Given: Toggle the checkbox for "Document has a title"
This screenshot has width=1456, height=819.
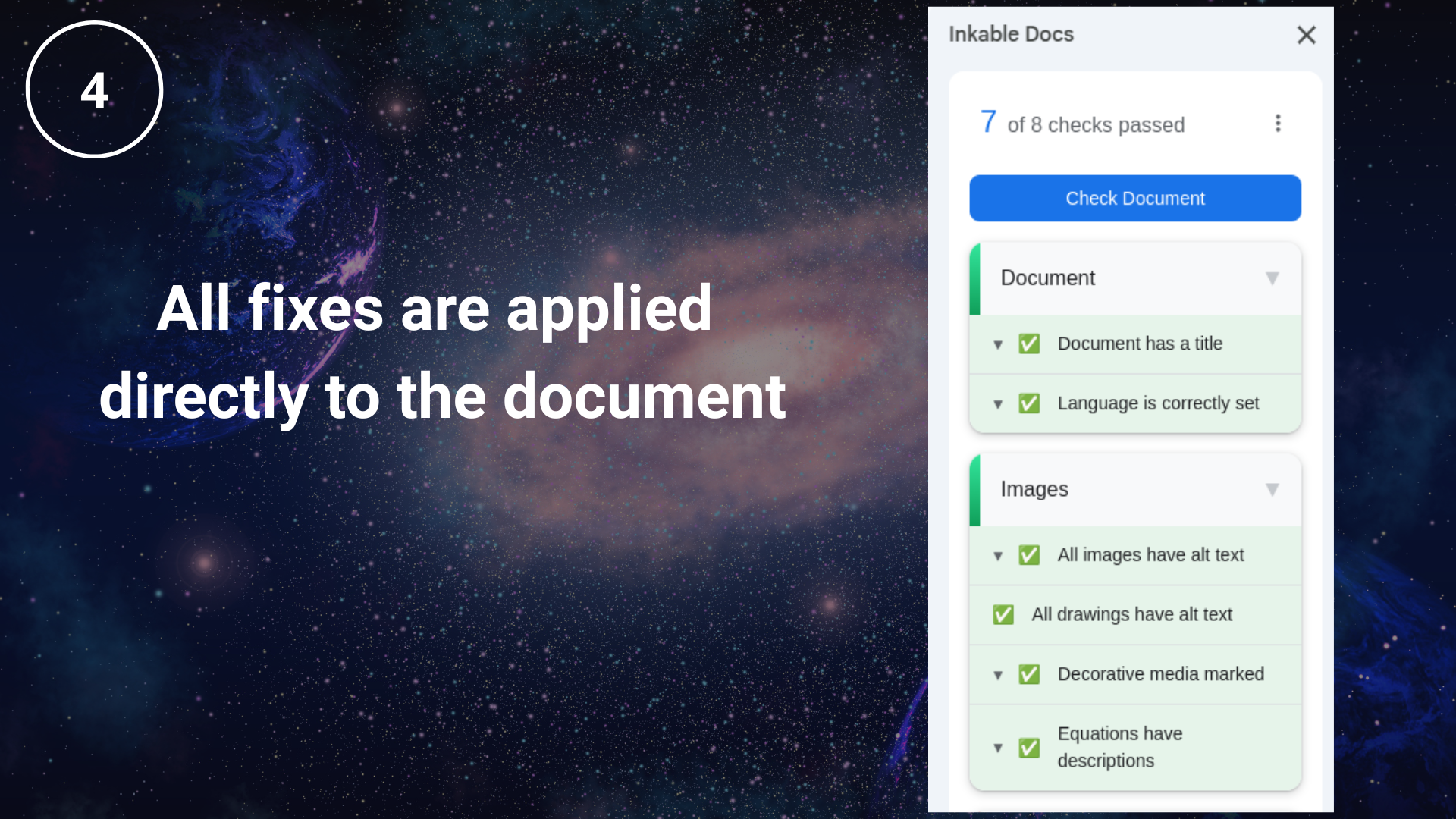Looking at the screenshot, I should coord(1029,344).
